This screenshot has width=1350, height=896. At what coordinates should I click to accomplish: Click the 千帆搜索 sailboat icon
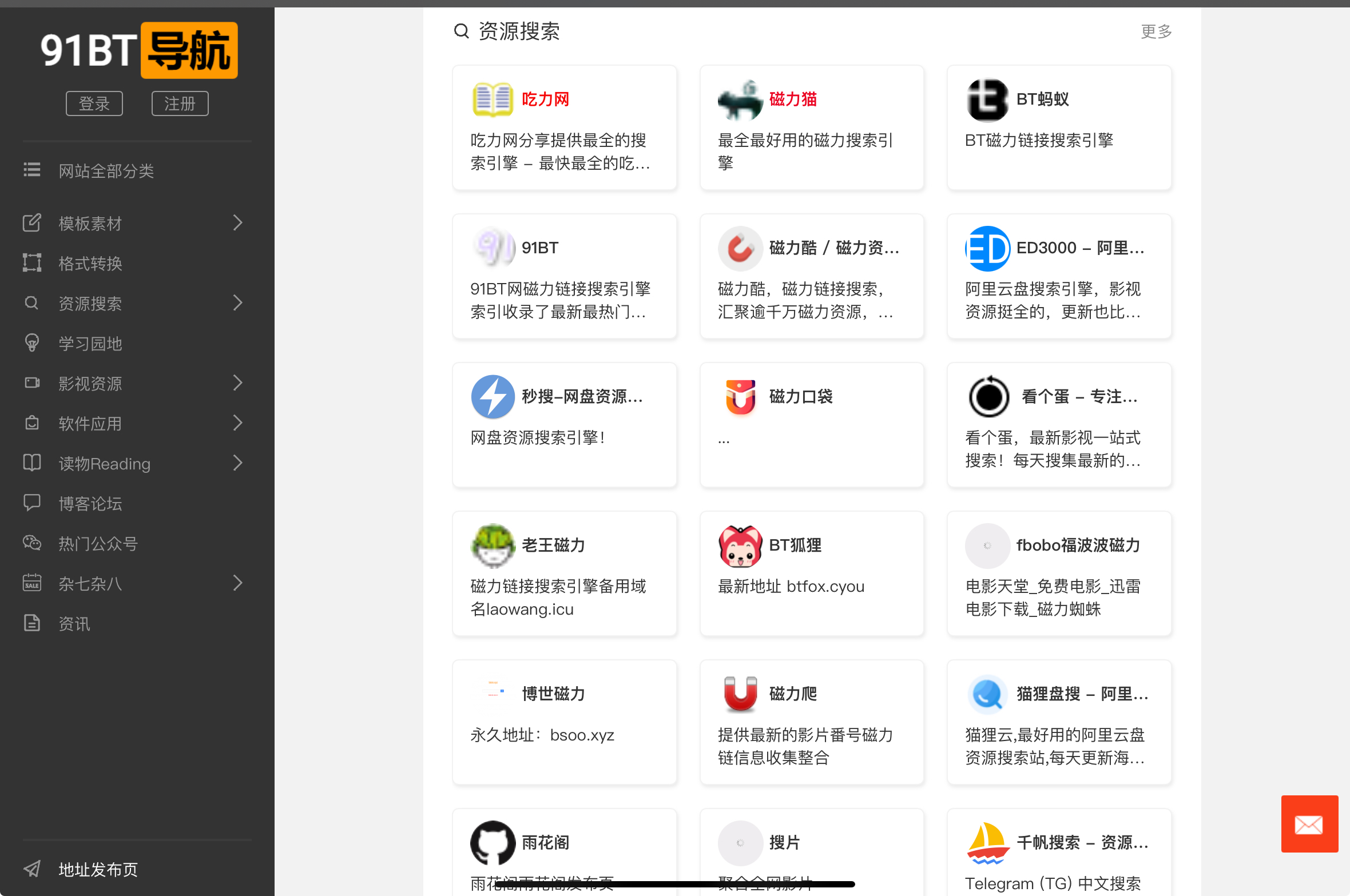coord(987,843)
